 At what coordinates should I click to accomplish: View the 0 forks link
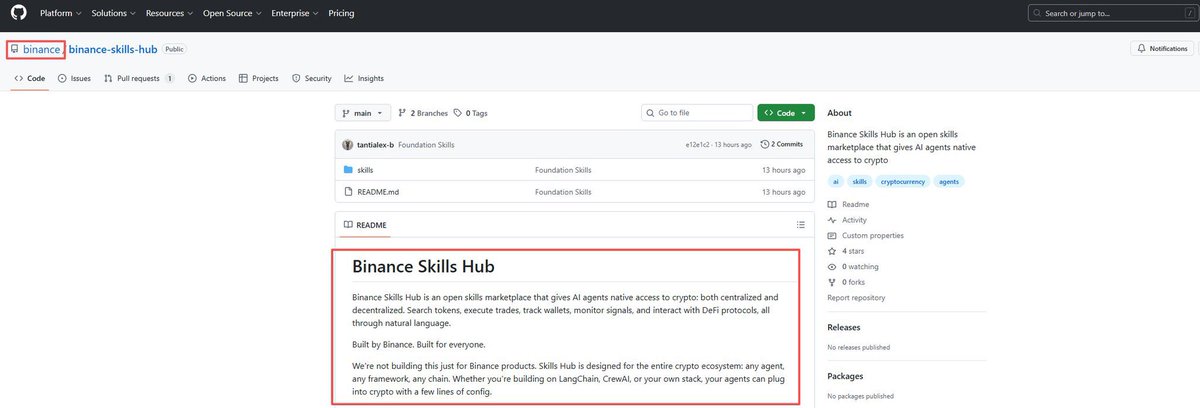[848, 283]
